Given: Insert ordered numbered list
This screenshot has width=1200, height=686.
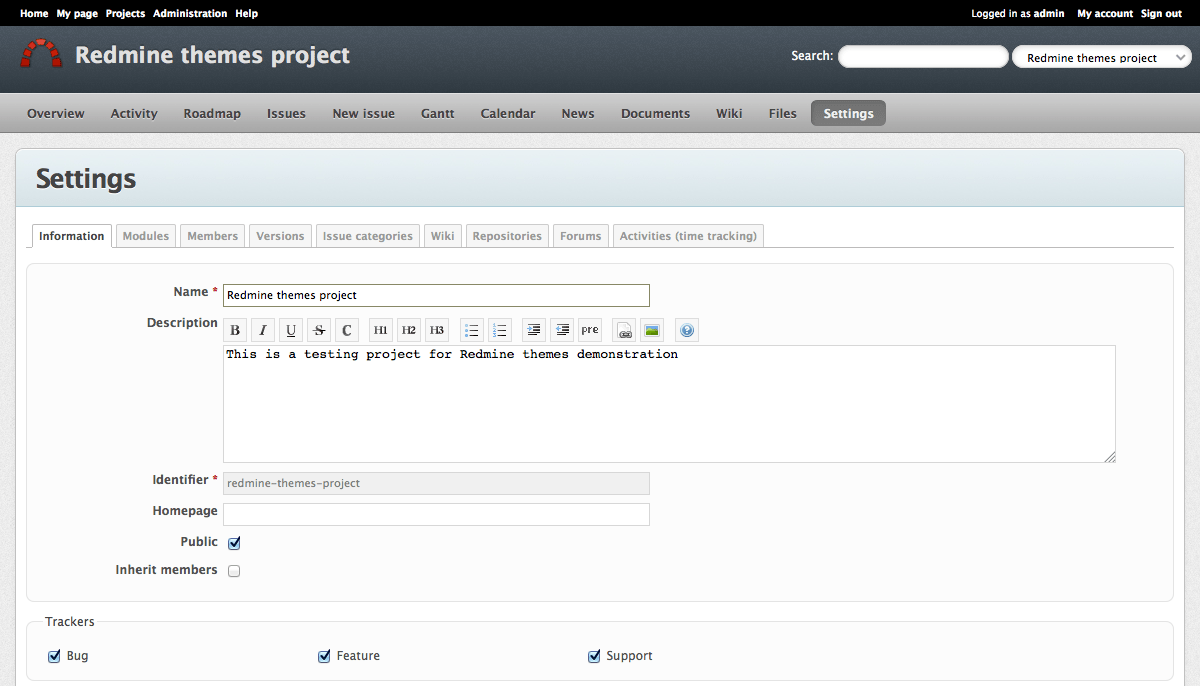Looking at the screenshot, I should point(500,330).
